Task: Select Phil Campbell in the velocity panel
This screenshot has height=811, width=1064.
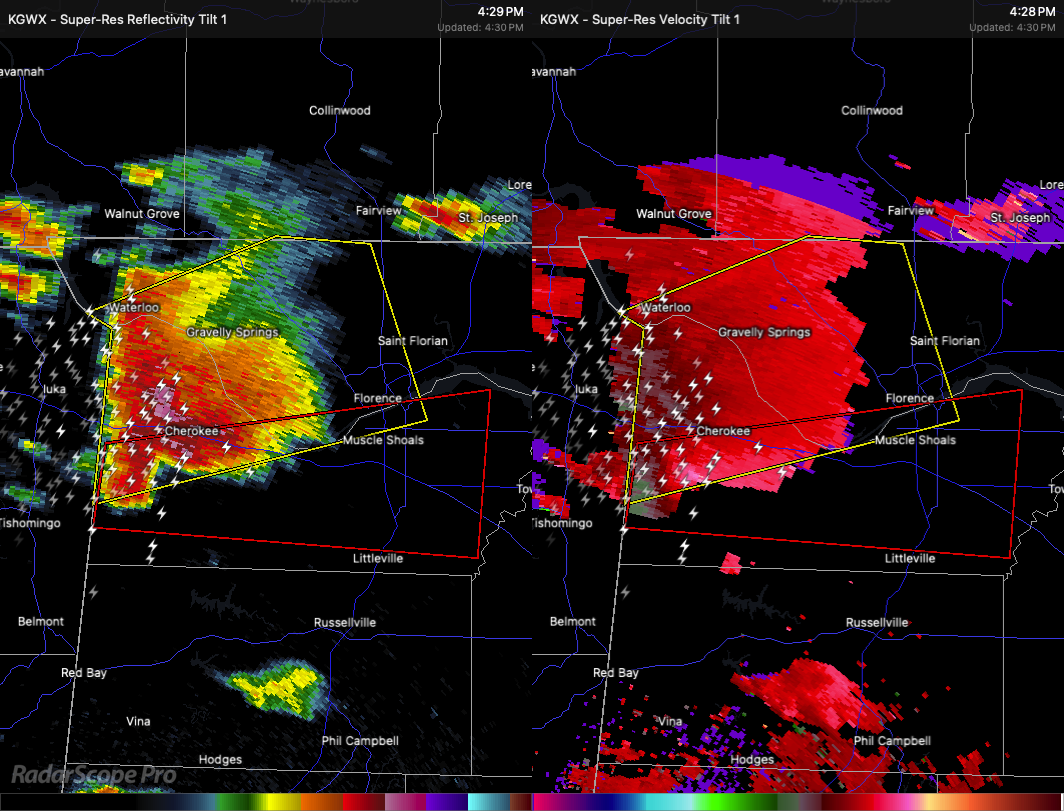Action: (x=892, y=741)
